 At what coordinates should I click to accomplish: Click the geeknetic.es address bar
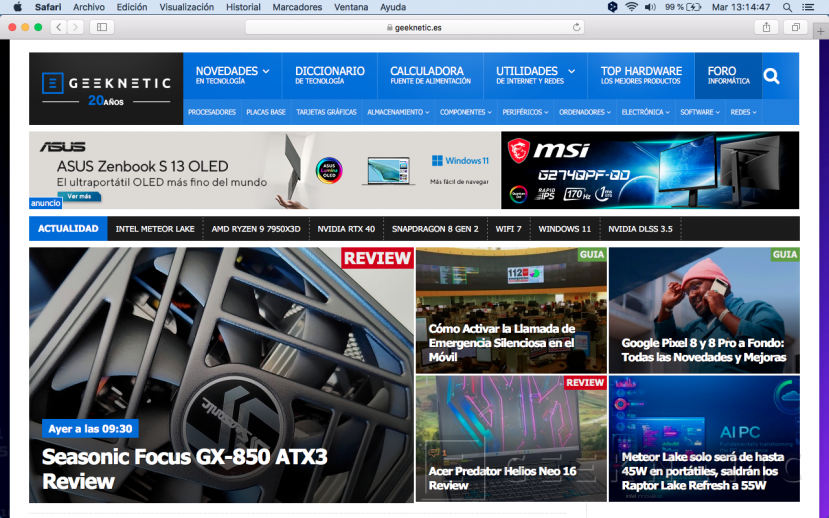point(414,27)
